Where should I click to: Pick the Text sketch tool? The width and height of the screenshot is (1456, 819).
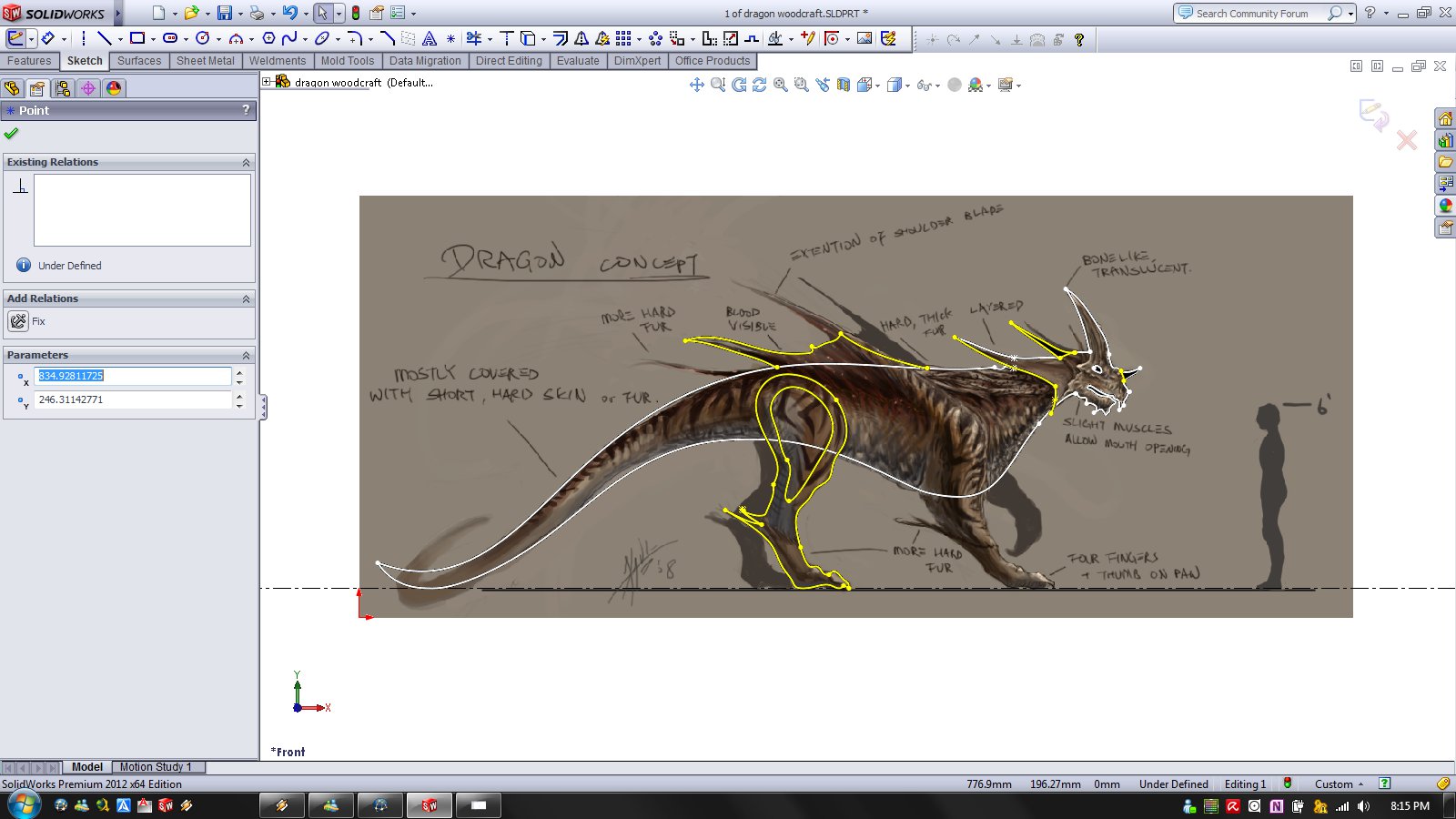tap(430, 38)
